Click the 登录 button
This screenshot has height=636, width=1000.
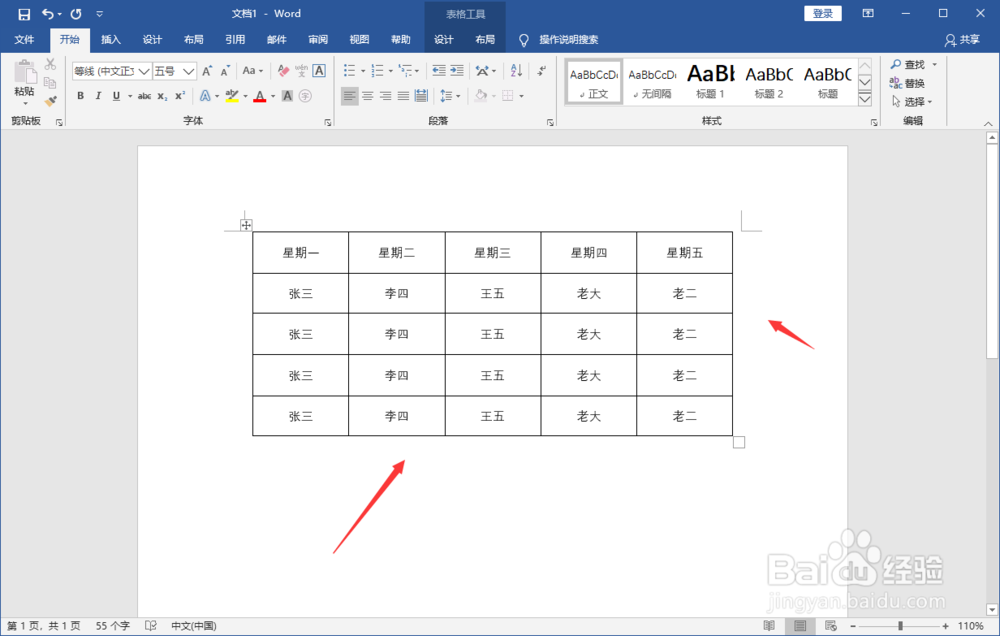[x=822, y=12]
